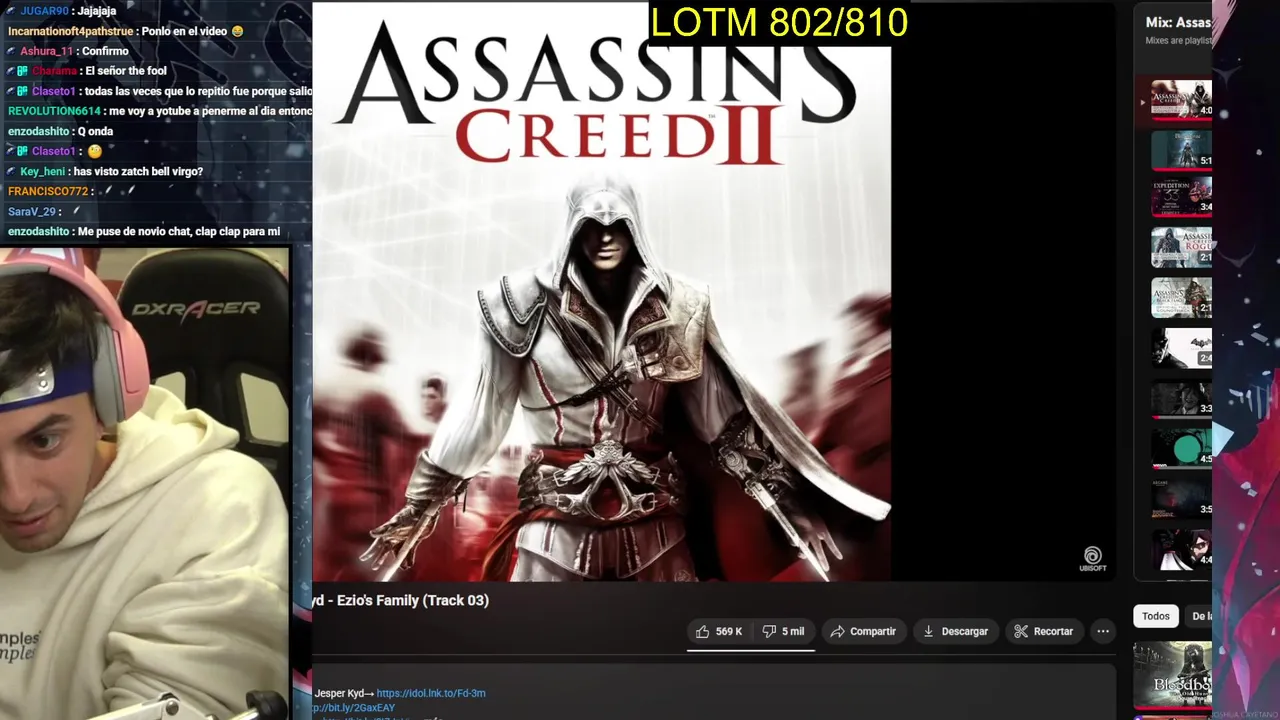Screen dimensions: 1280x720
Task: Open the Recortar clip tool
Action: pos(1044,631)
